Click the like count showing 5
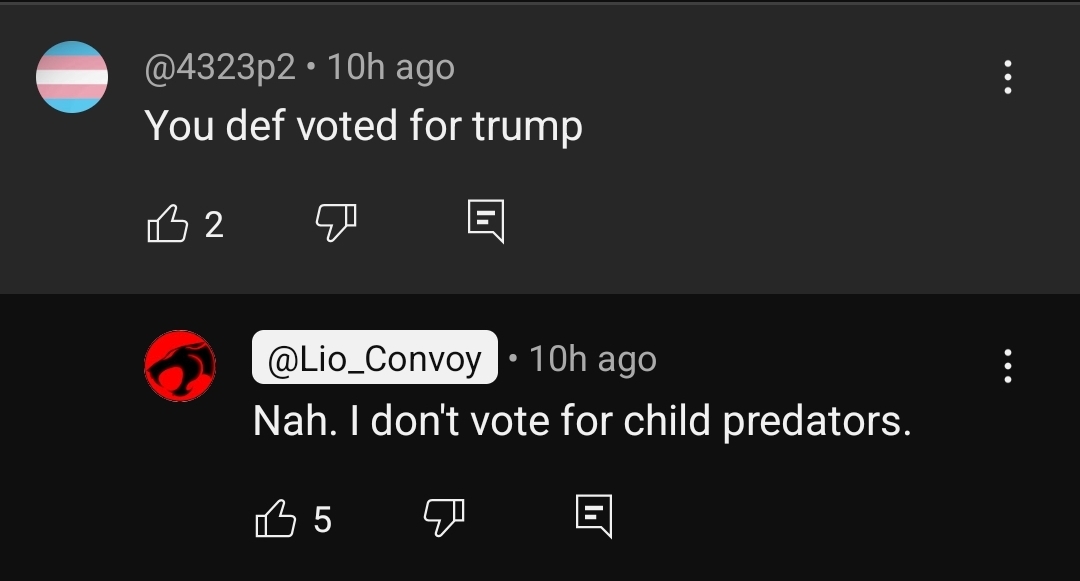The height and width of the screenshot is (581, 1080). tap(322, 519)
